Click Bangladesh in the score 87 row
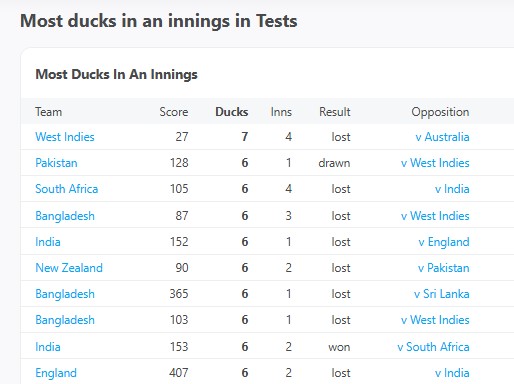The height and width of the screenshot is (384, 514). 65,216
